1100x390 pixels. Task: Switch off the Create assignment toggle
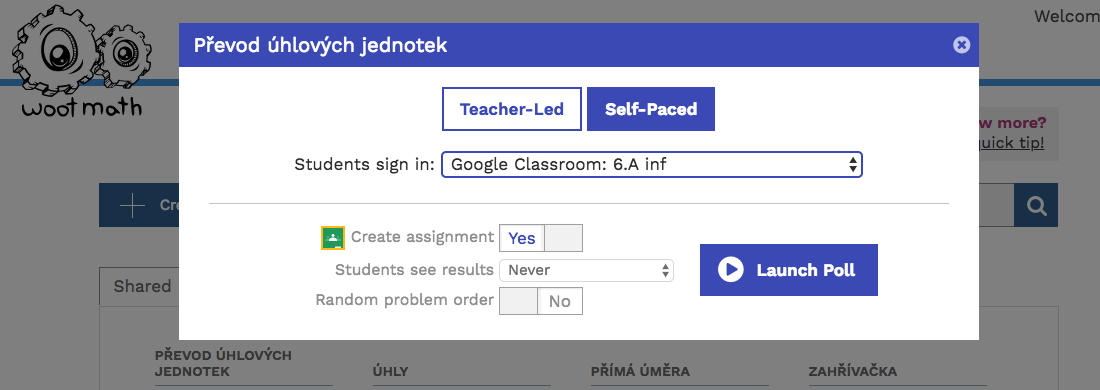tap(563, 238)
